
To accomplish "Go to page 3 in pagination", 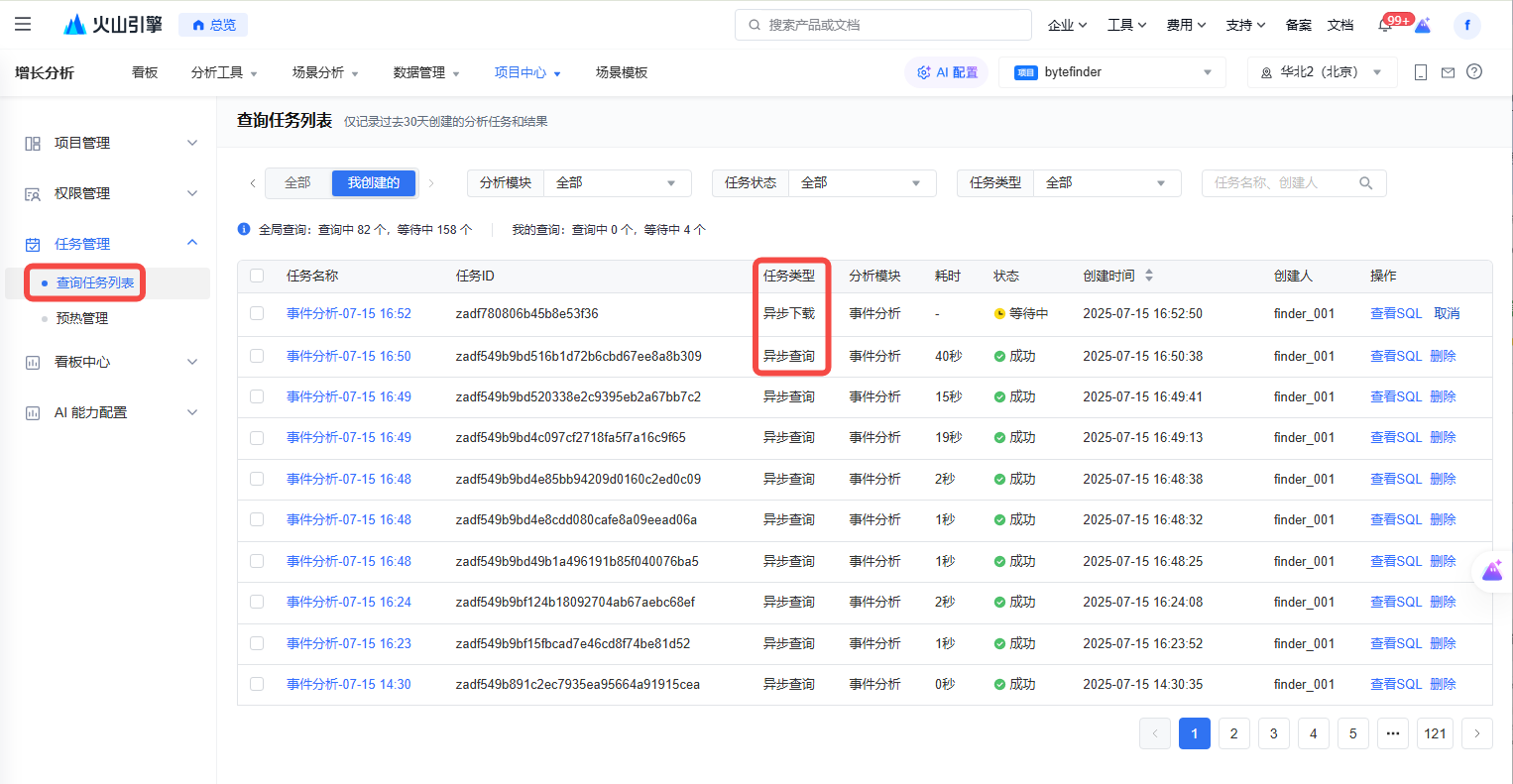I will coord(1273,733).
